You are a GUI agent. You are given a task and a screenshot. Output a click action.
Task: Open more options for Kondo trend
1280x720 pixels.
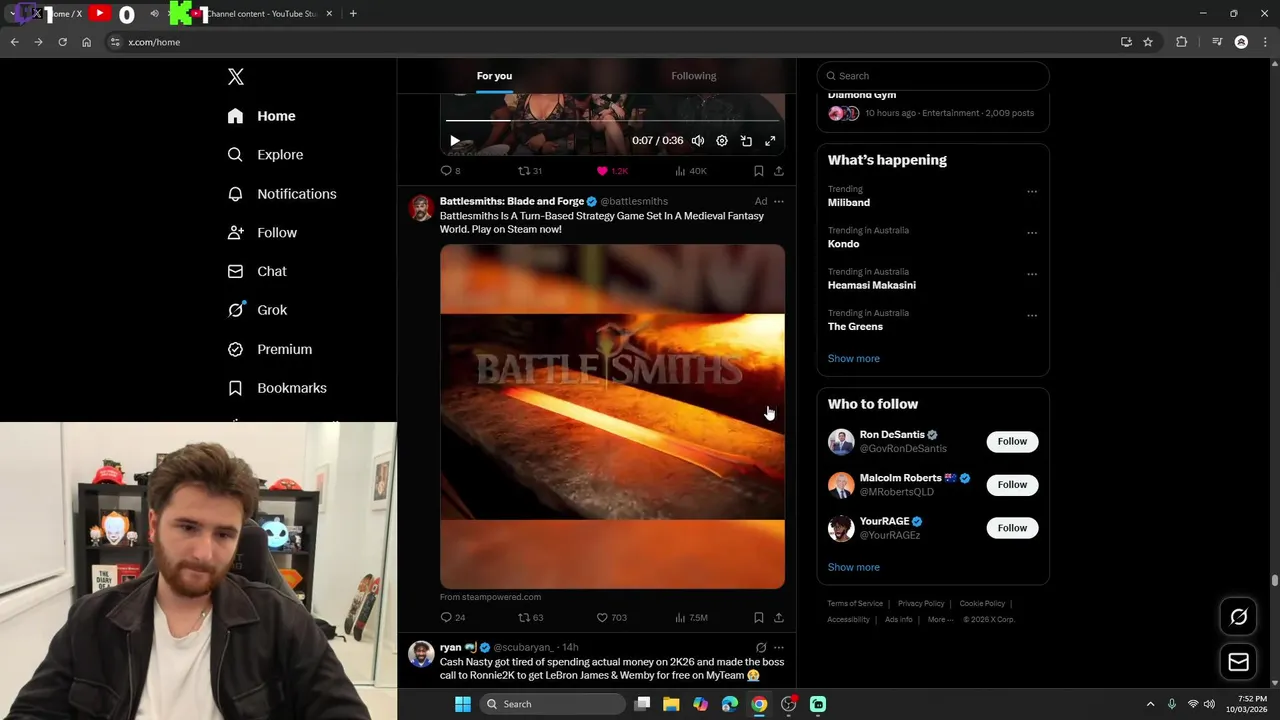click(x=1032, y=233)
